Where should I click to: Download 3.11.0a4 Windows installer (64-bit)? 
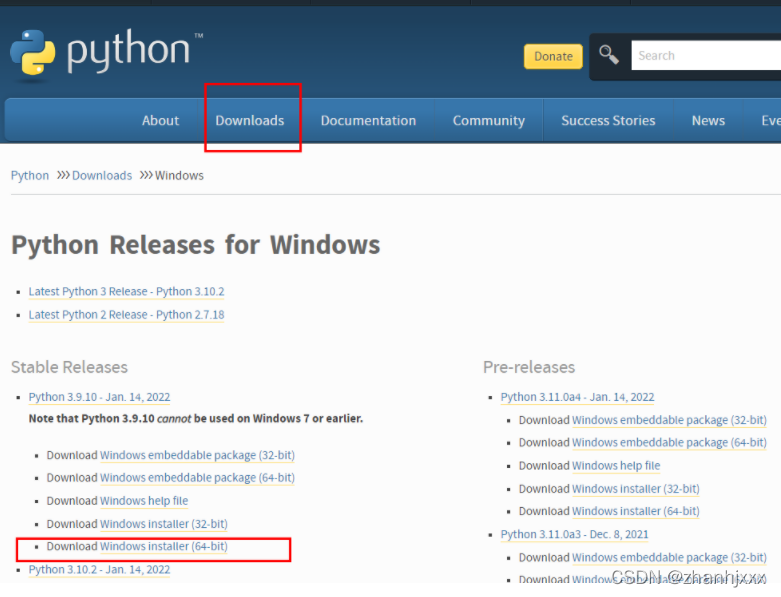click(636, 511)
